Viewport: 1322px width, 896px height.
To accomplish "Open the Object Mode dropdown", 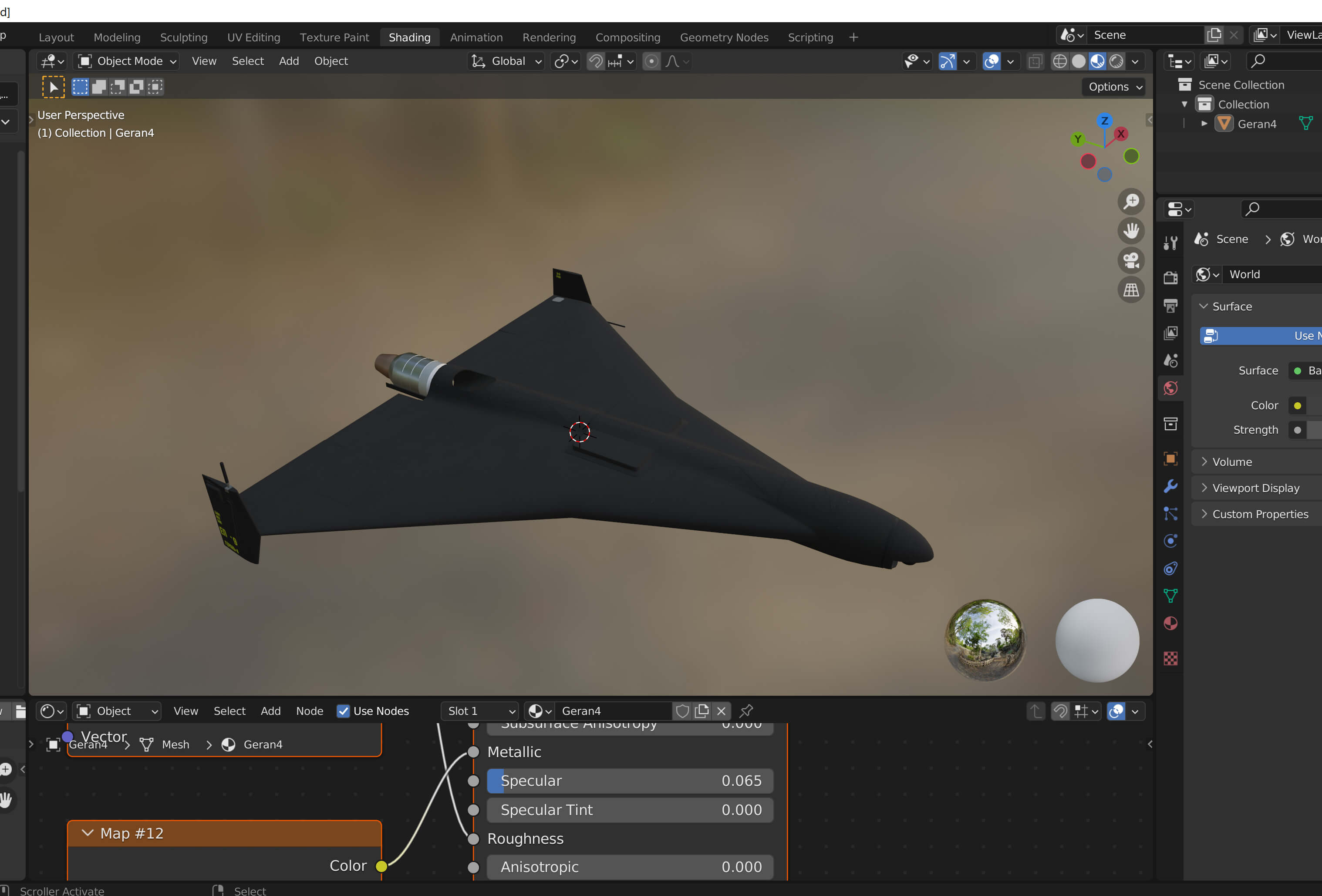I will (126, 61).
